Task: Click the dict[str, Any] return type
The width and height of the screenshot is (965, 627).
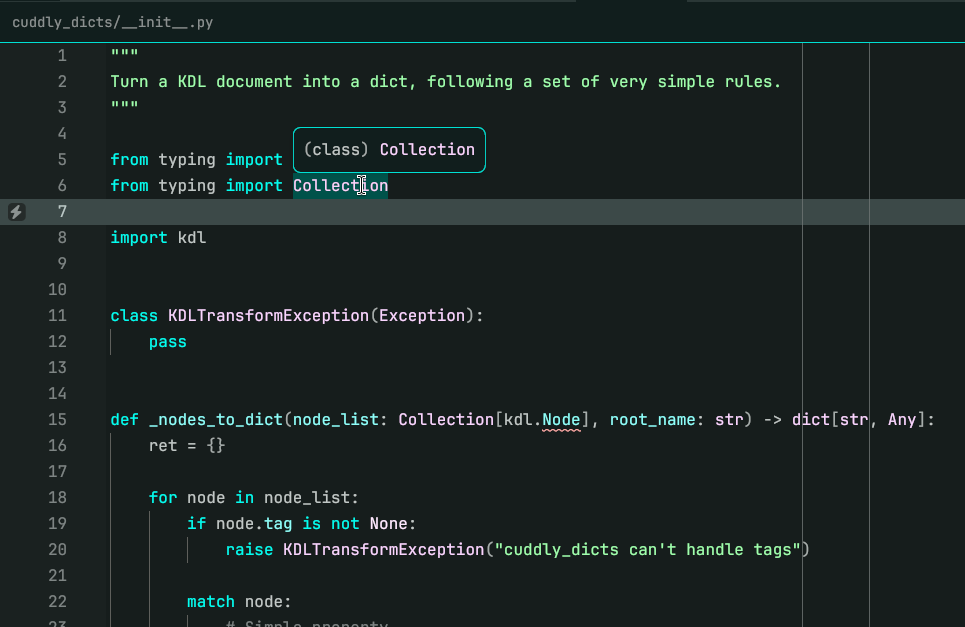Action: tap(859, 420)
